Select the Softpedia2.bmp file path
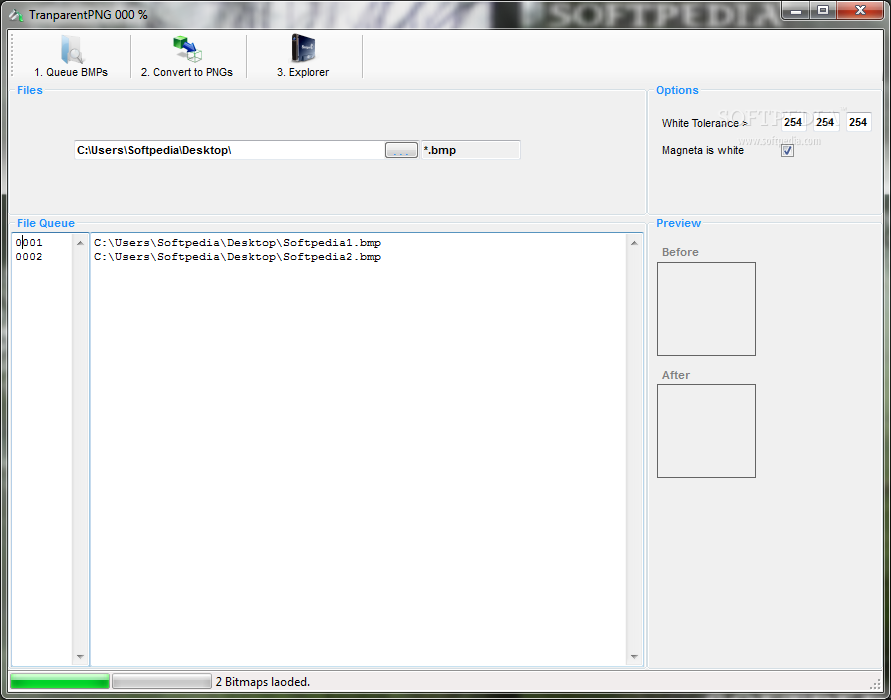The width and height of the screenshot is (891, 700). (238, 257)
